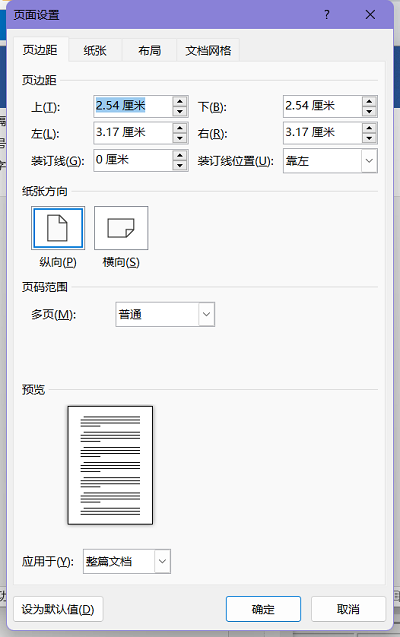Decrease the top margin (上) value
The image size is (400, 637).
(x=179, y=111)
